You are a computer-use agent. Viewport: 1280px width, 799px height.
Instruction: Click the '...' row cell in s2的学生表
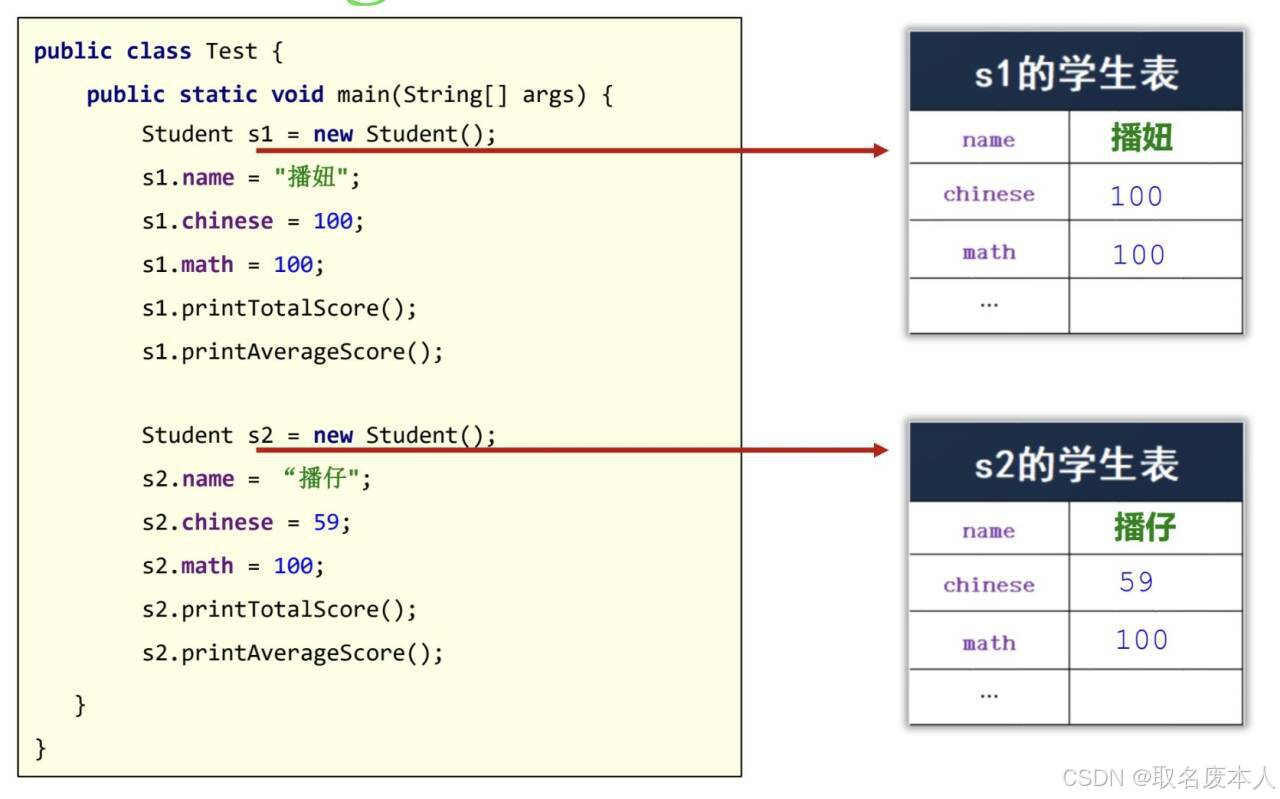pos(989,697)
